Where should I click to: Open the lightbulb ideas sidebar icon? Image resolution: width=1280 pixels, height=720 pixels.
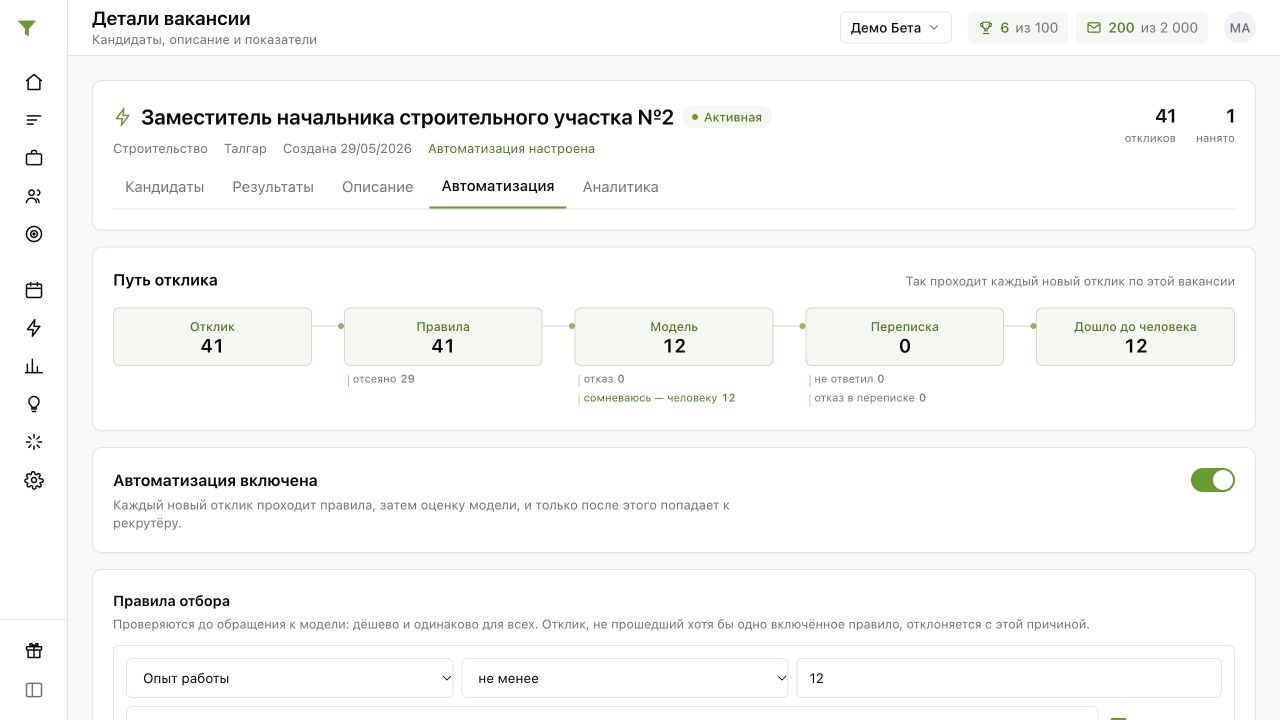[x=34, y=404]
